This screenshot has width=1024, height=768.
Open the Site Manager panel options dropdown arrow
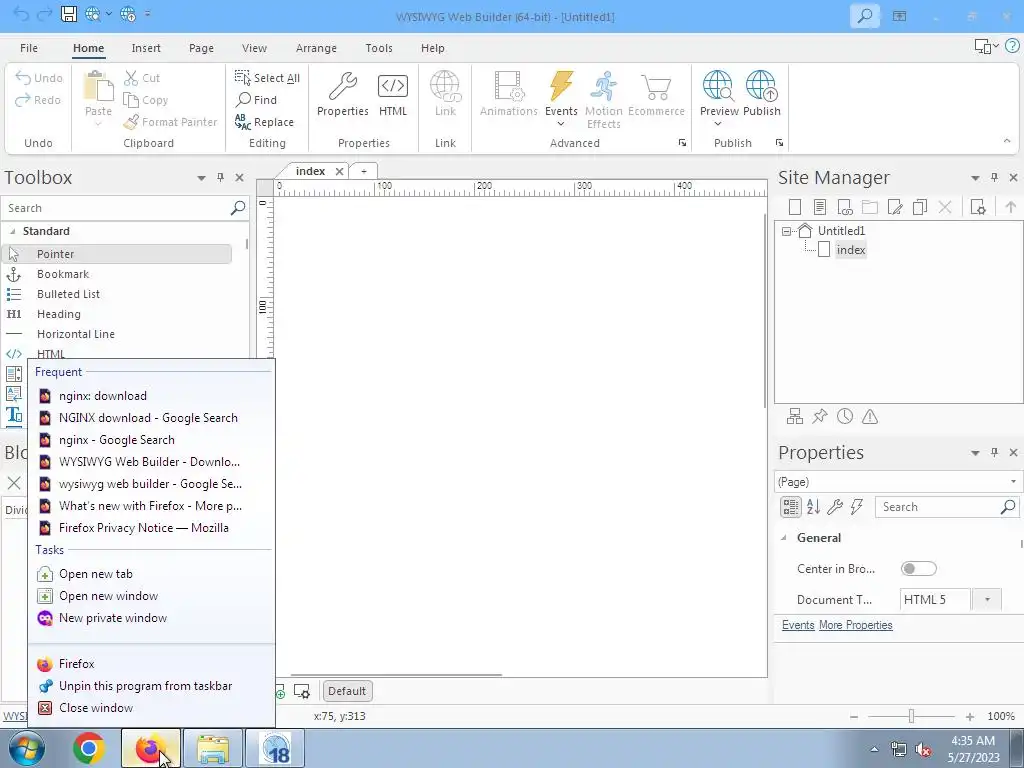975,178
